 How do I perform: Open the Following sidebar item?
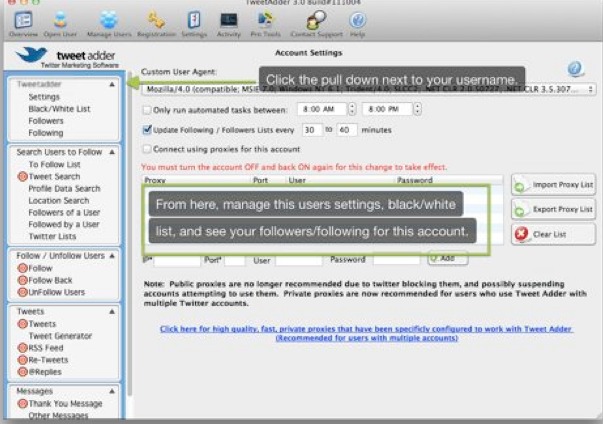tap(46, 133)
